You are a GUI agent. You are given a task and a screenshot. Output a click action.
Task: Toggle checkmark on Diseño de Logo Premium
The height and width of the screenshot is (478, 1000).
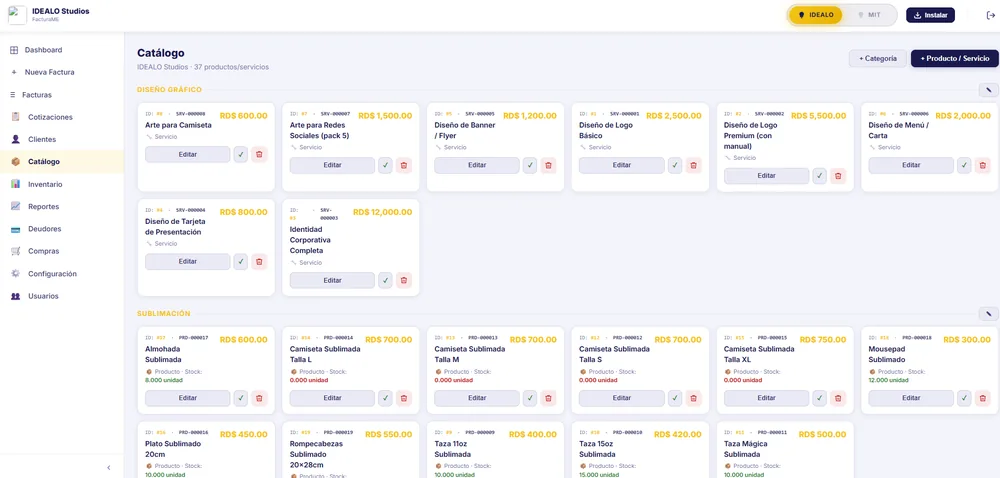pyautogui.click(x=820, y=176)
